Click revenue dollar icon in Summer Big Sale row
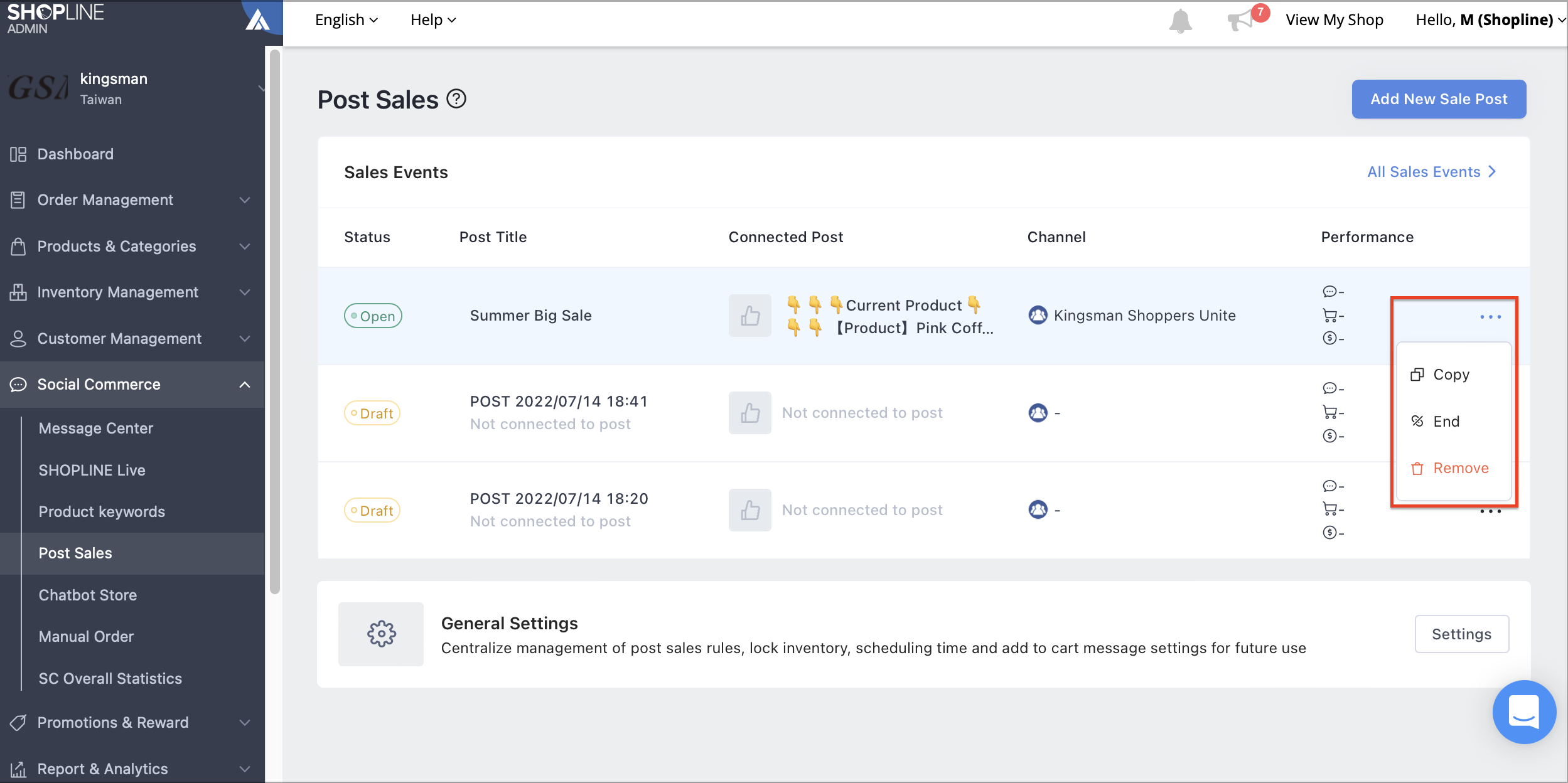 1329,338
